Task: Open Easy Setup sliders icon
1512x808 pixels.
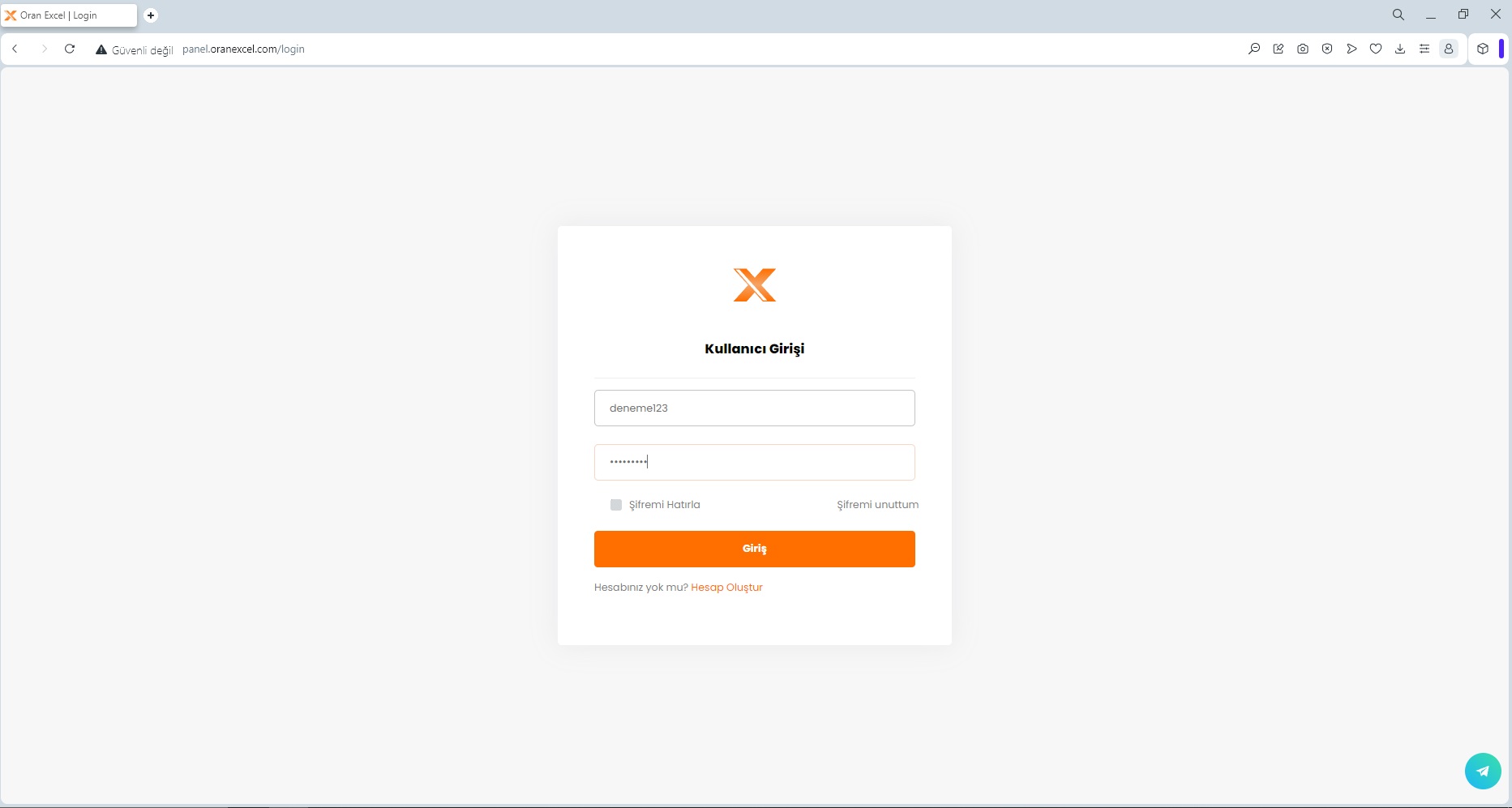Action: [x=1424, y=49]
